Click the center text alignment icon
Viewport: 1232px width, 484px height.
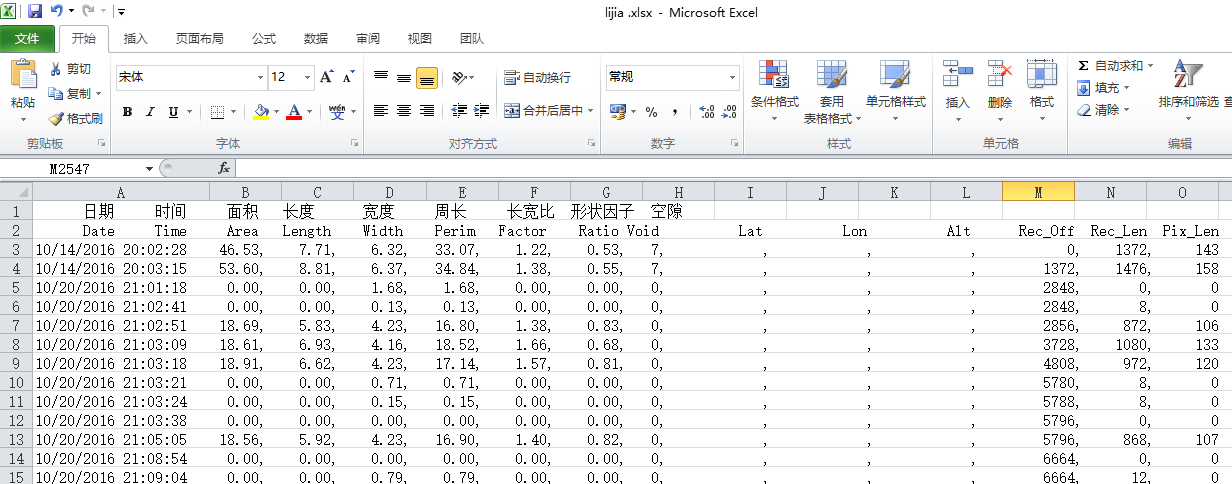click(404, 111)
